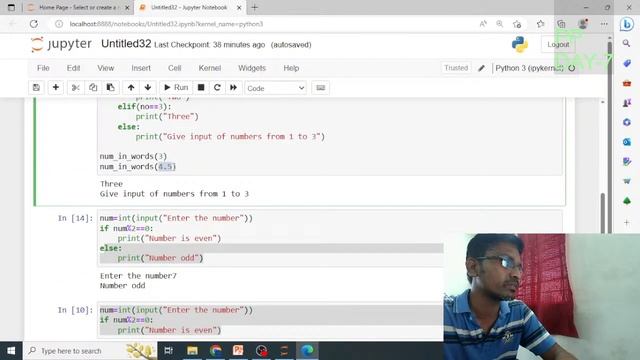Click the Logout button

[558, 44]
